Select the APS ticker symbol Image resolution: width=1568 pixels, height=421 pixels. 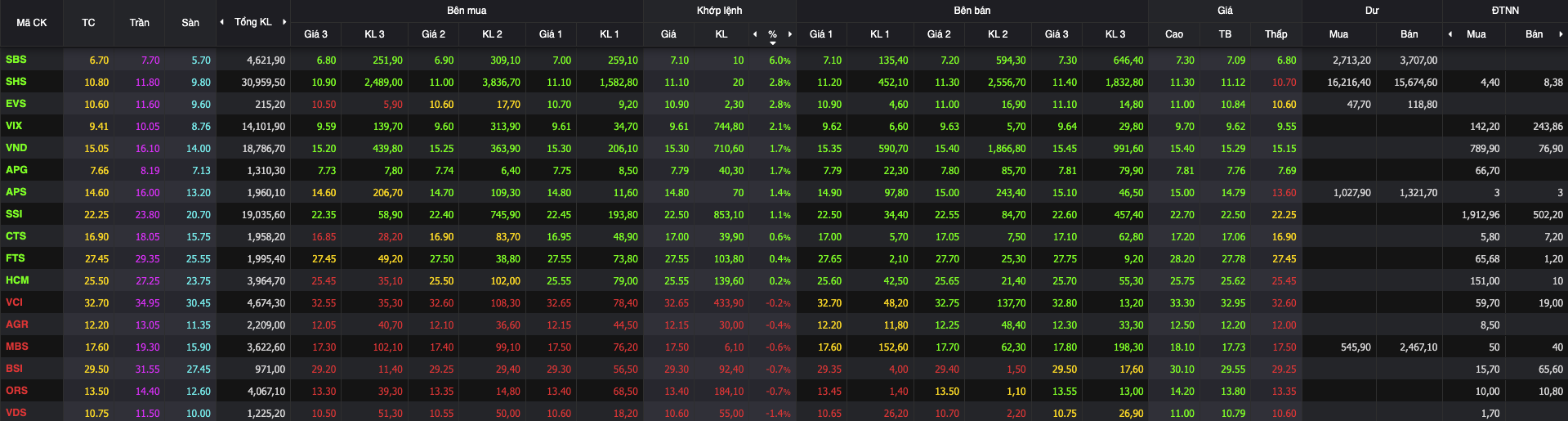point(16,192)
